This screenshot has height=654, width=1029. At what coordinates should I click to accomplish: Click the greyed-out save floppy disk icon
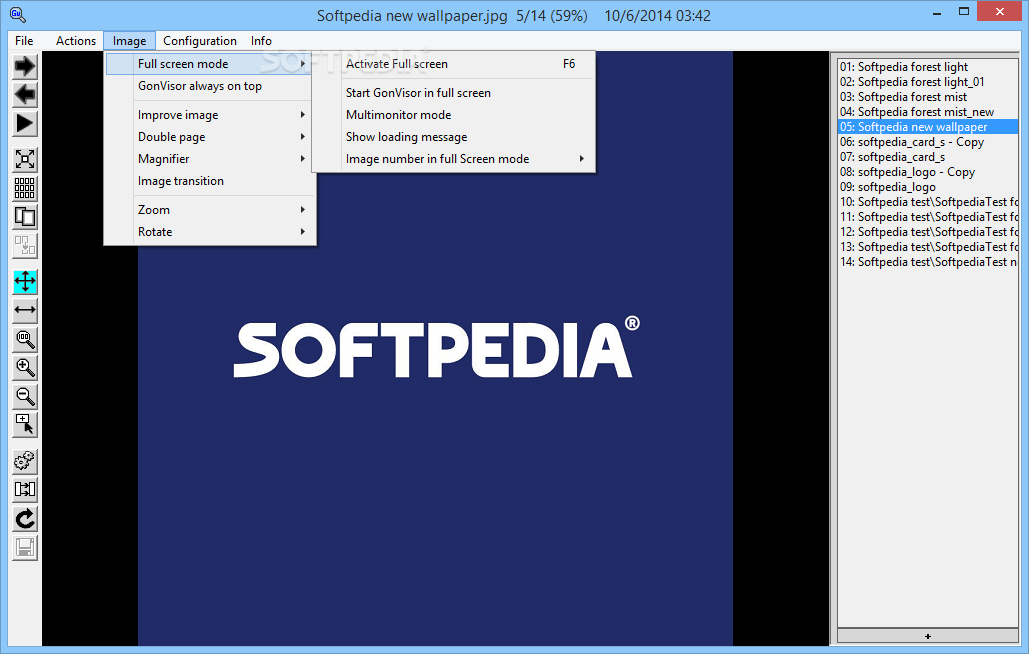25,548
